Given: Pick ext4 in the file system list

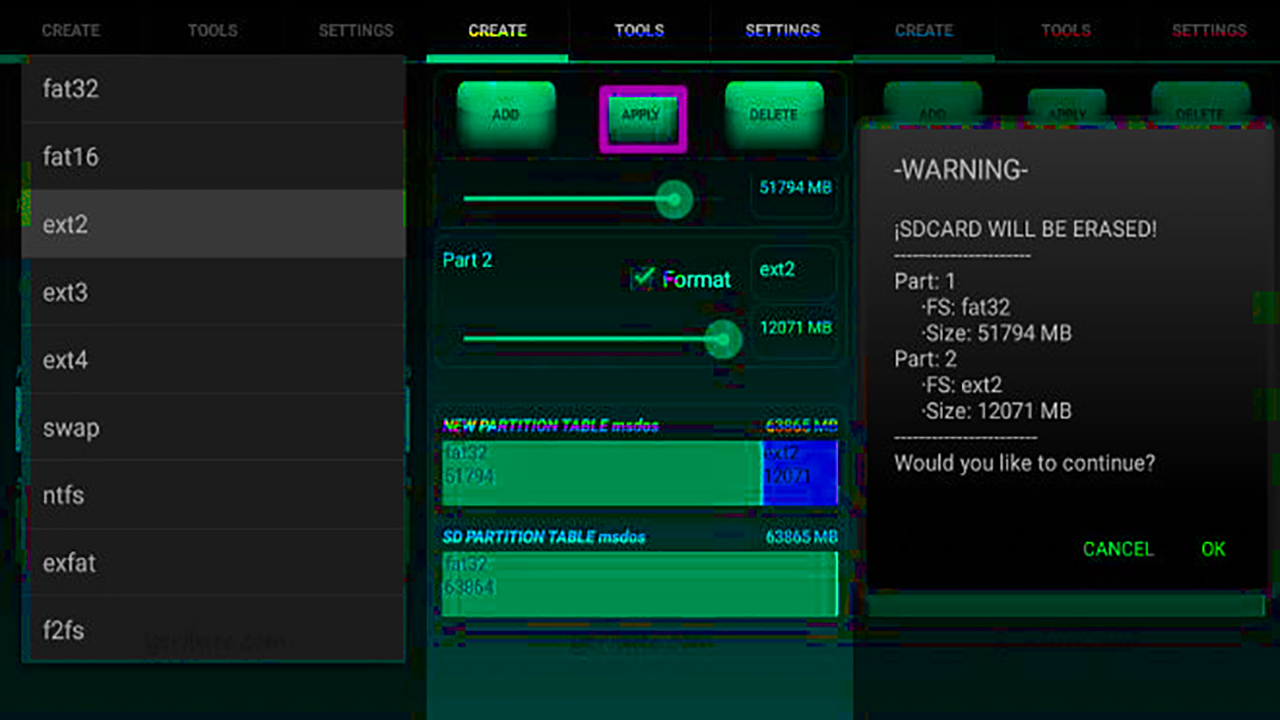Looking at the screenshot, I should 213,360.
